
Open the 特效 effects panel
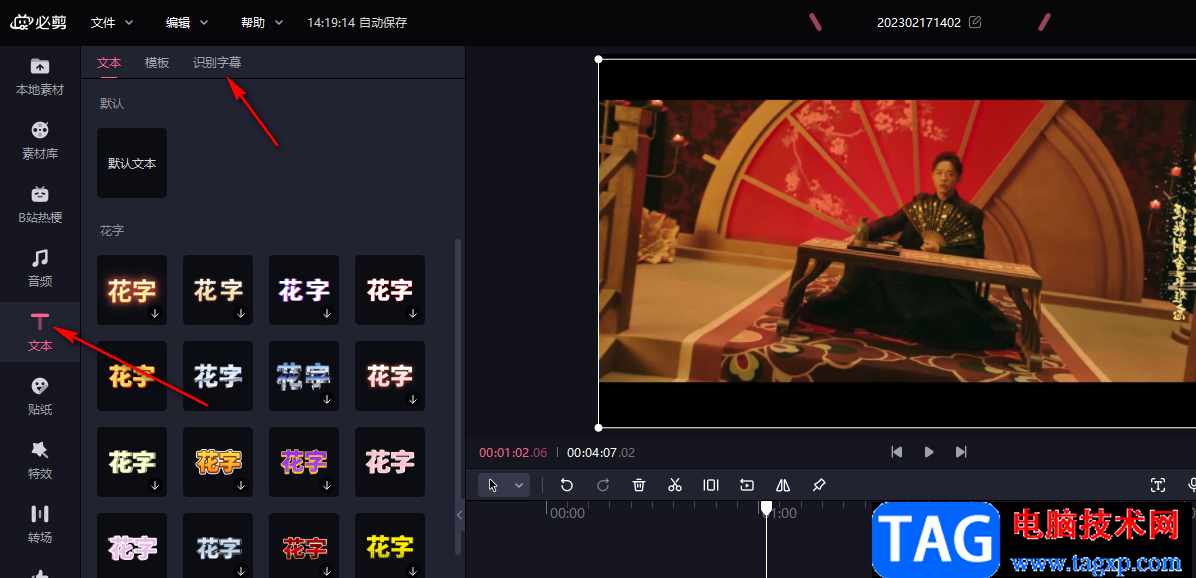(x=40, y=460)
